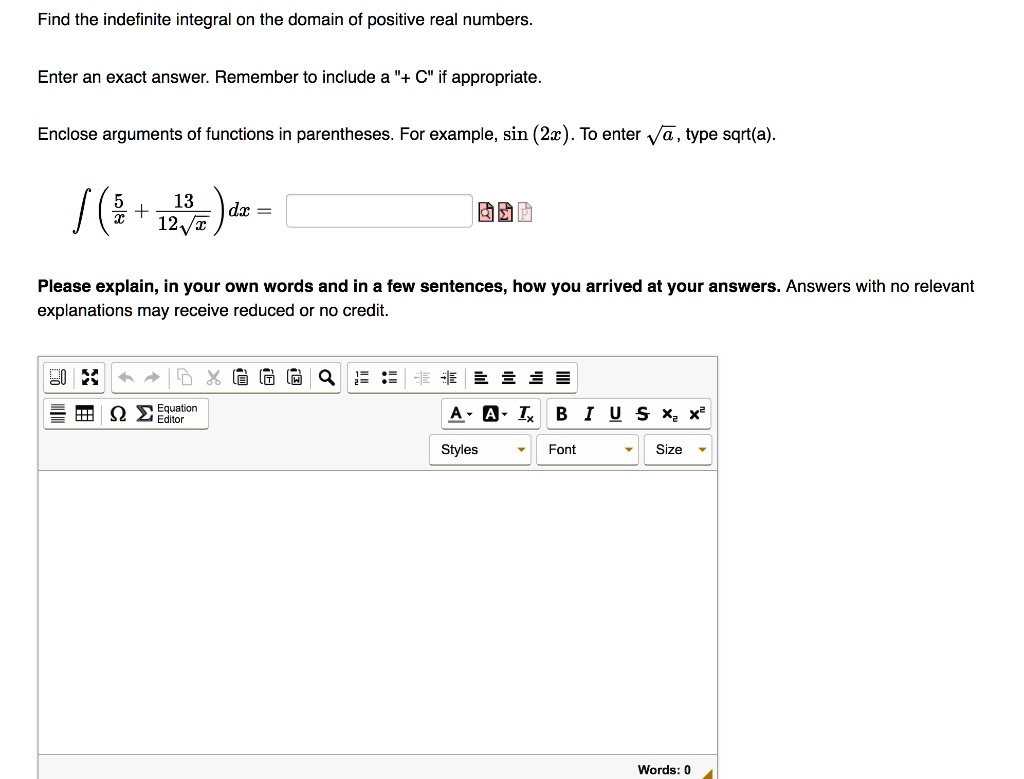Open the text color picker
This screenshot has height=779, width=1024.
pyautogui.click(x=460, y=413)
